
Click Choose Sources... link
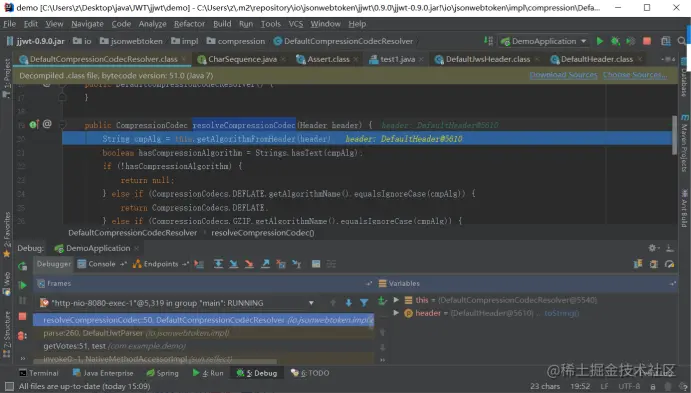pyautogui.click(x=635, y=75)
